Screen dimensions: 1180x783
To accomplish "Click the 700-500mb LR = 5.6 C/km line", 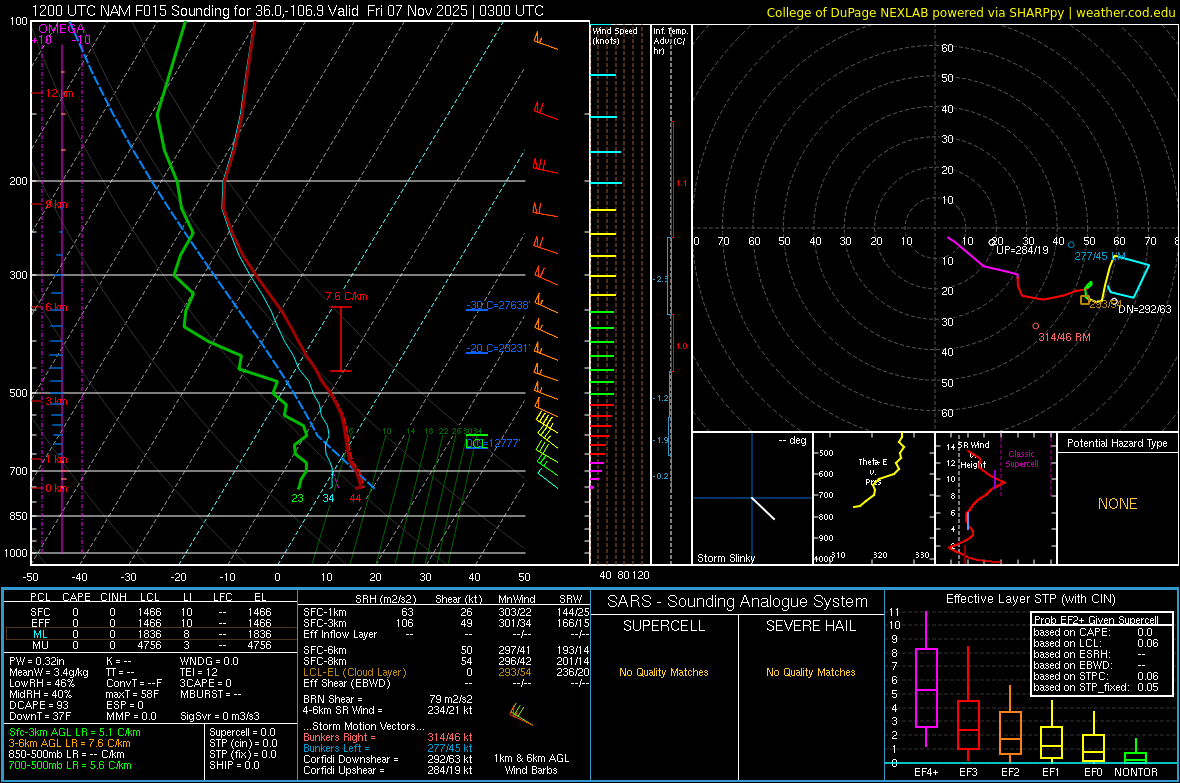I will (70, 766).
